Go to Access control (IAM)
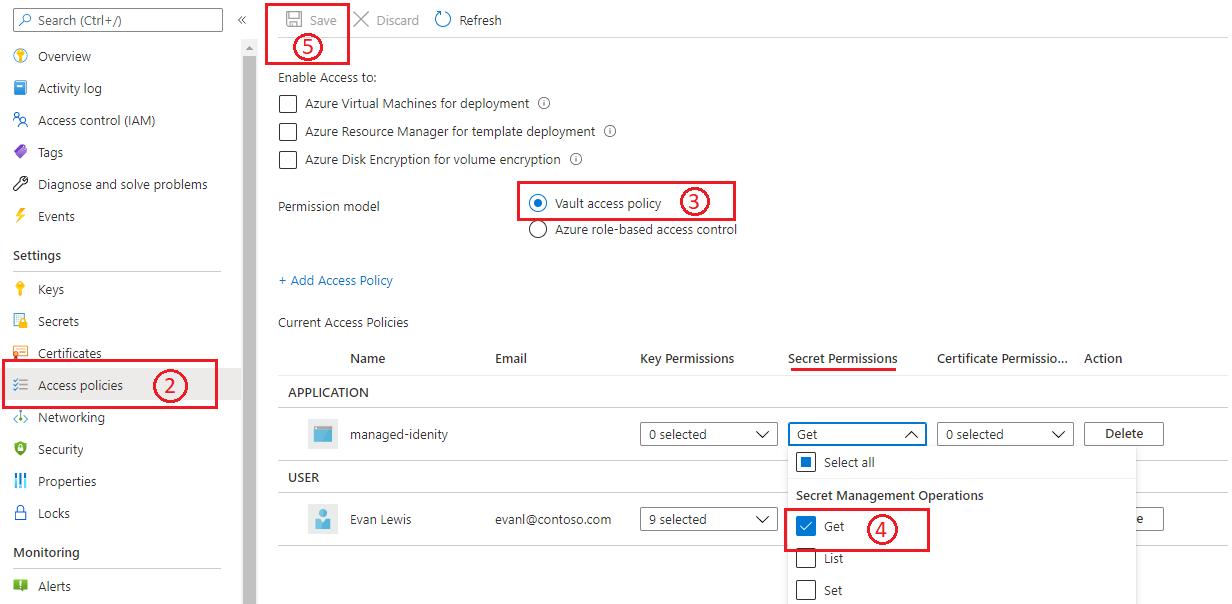Screen dimensions: 1232x604 [96, 121]
